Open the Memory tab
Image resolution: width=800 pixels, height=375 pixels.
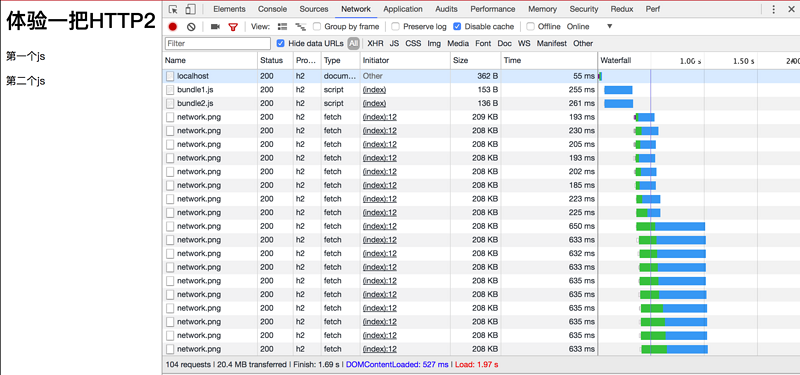tap(542, 9)
